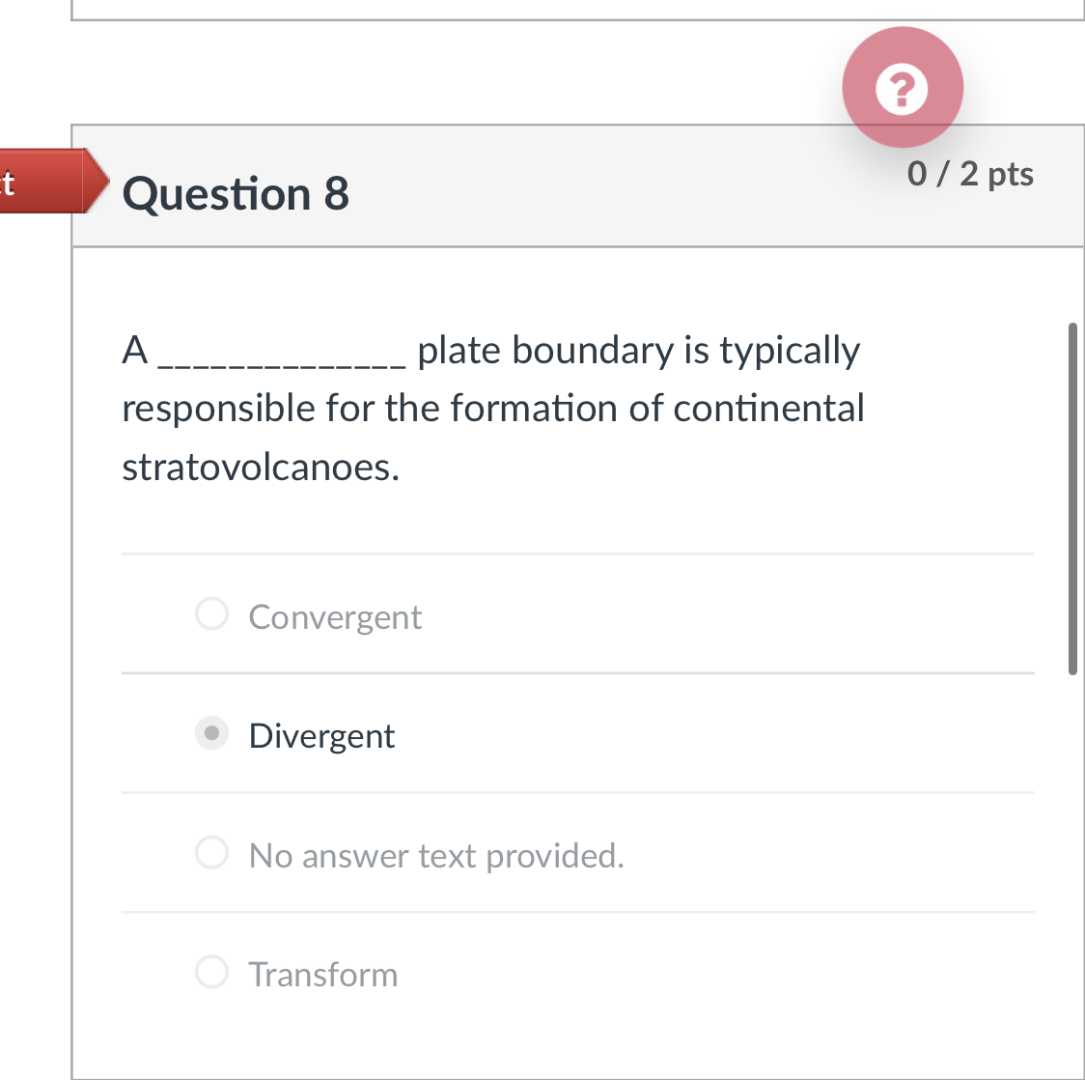Click the Transform answer label text

322,974
